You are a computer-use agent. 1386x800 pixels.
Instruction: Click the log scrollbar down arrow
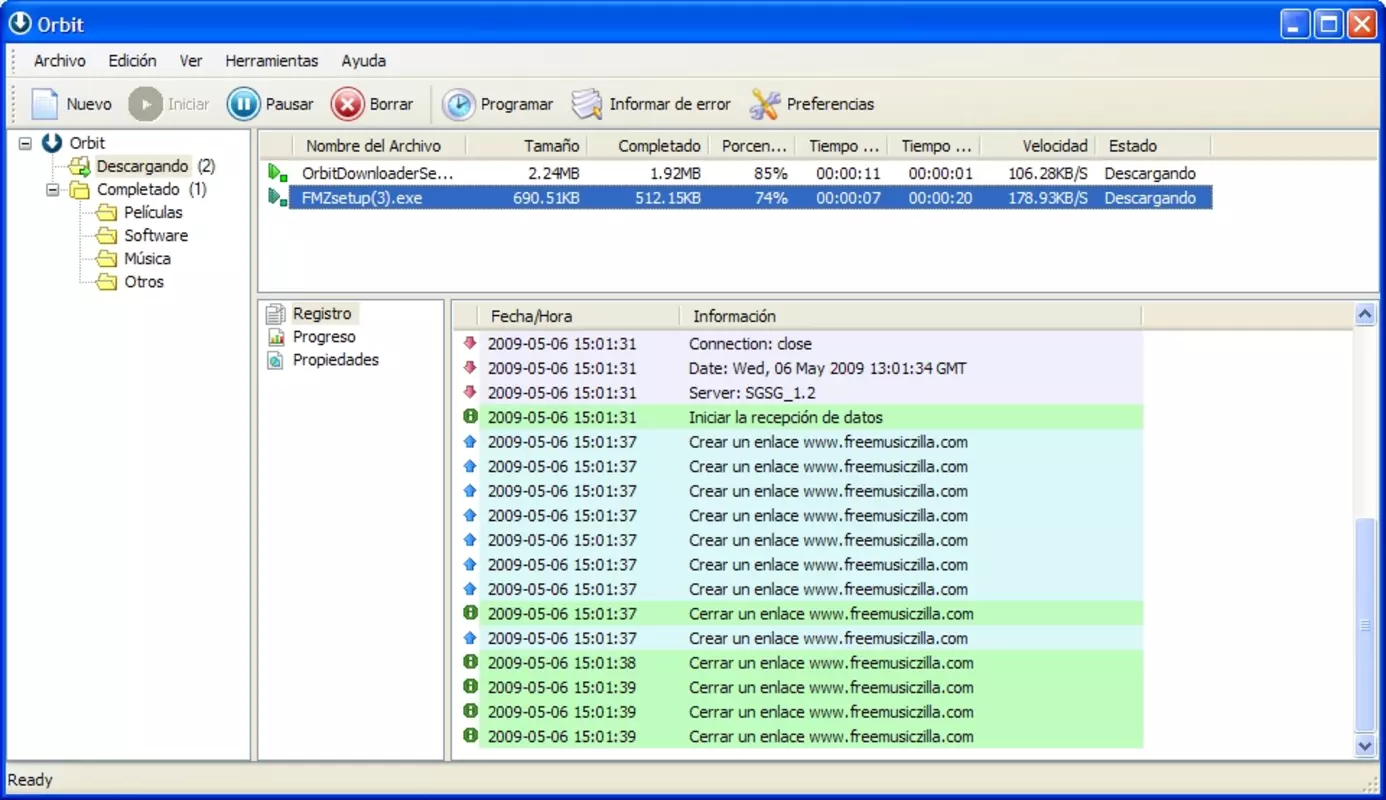point(1365,745)
